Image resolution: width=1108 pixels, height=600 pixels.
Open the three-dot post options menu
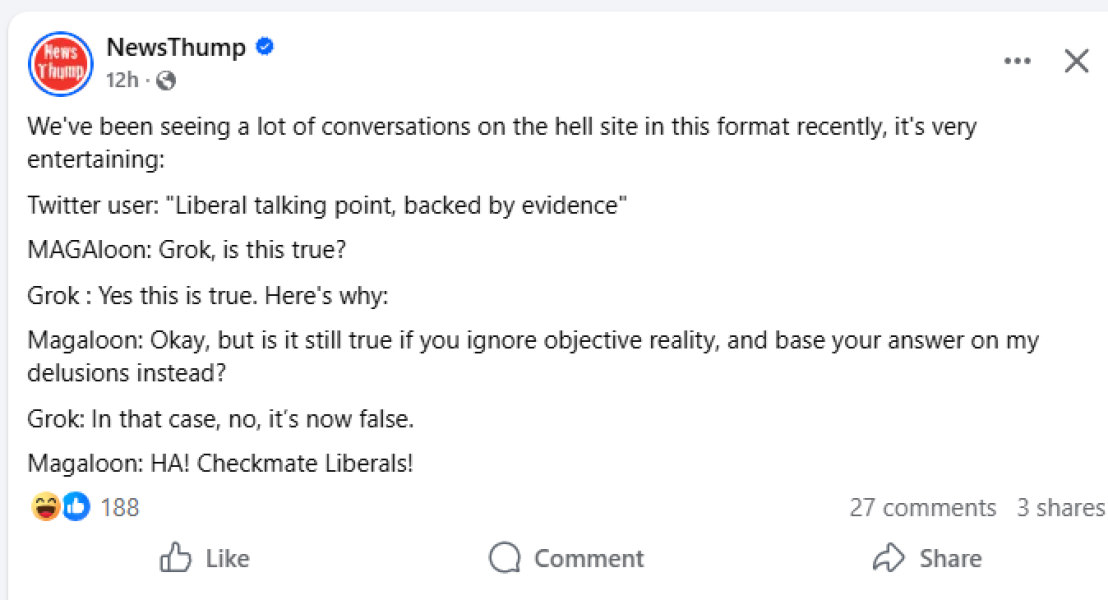click(x=1017, y=61)
